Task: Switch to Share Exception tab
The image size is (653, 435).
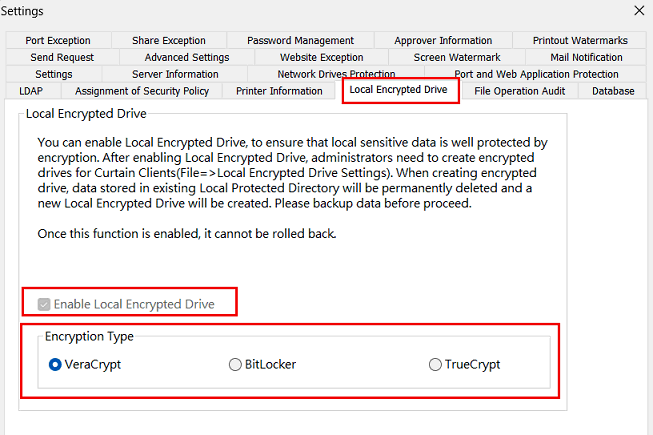Action: [168, 41]
